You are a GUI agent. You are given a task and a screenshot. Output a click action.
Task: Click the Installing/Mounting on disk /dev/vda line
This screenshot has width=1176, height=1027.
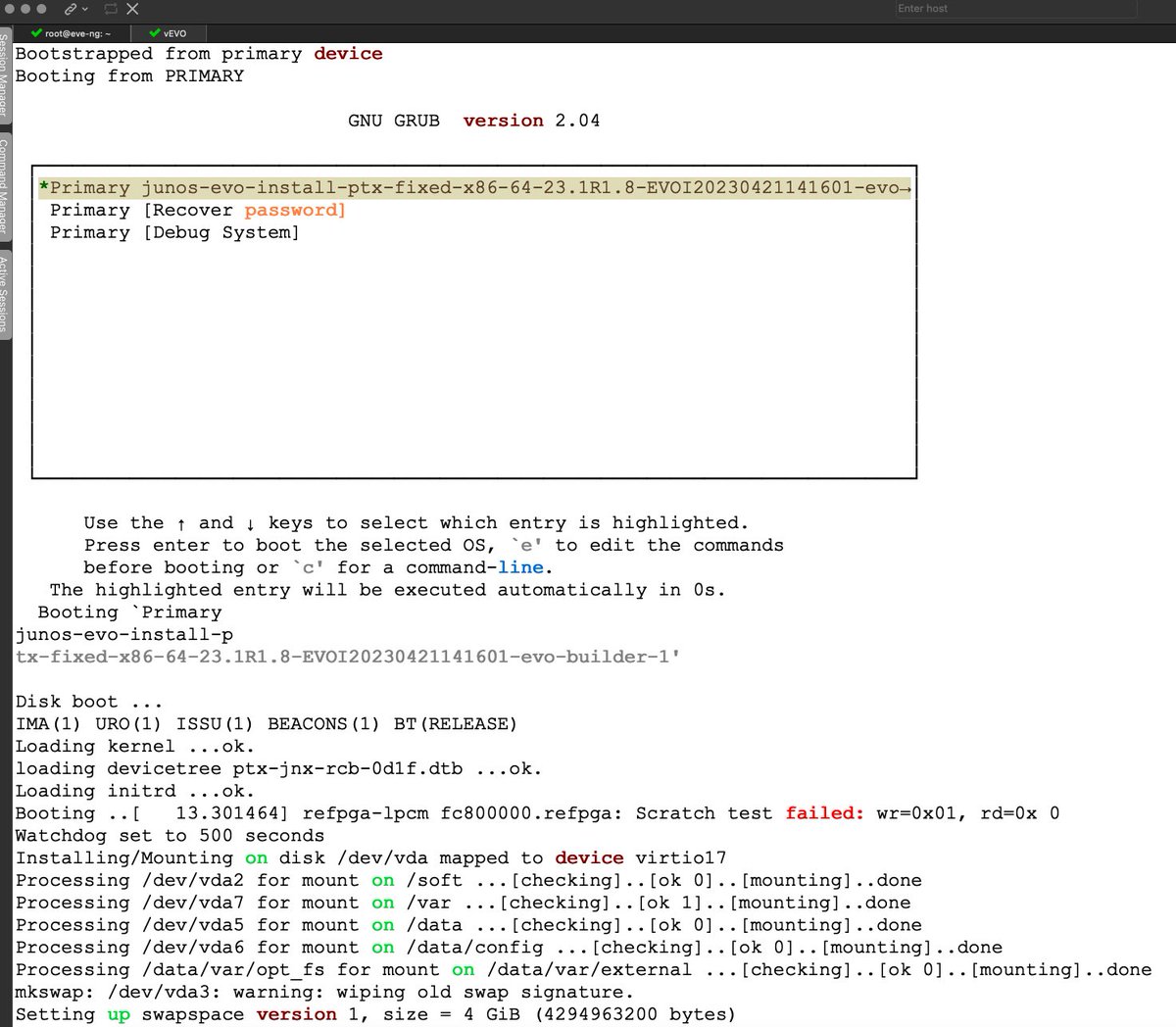[x=370, y=858]
